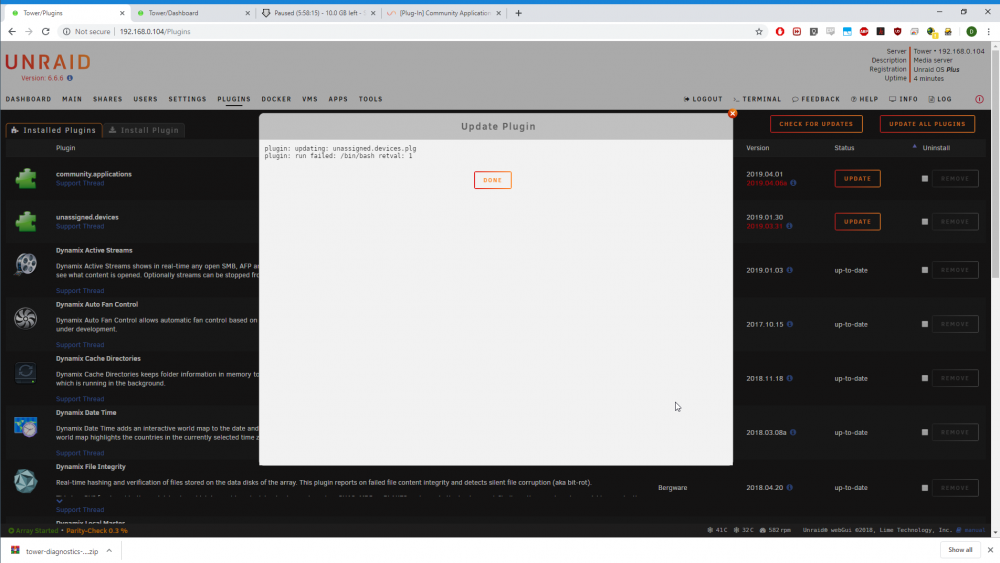Tick the uninstall checkbox for unassigned.devices
1000x563 pixels.
pyautogui.click(x=925, y=221)
